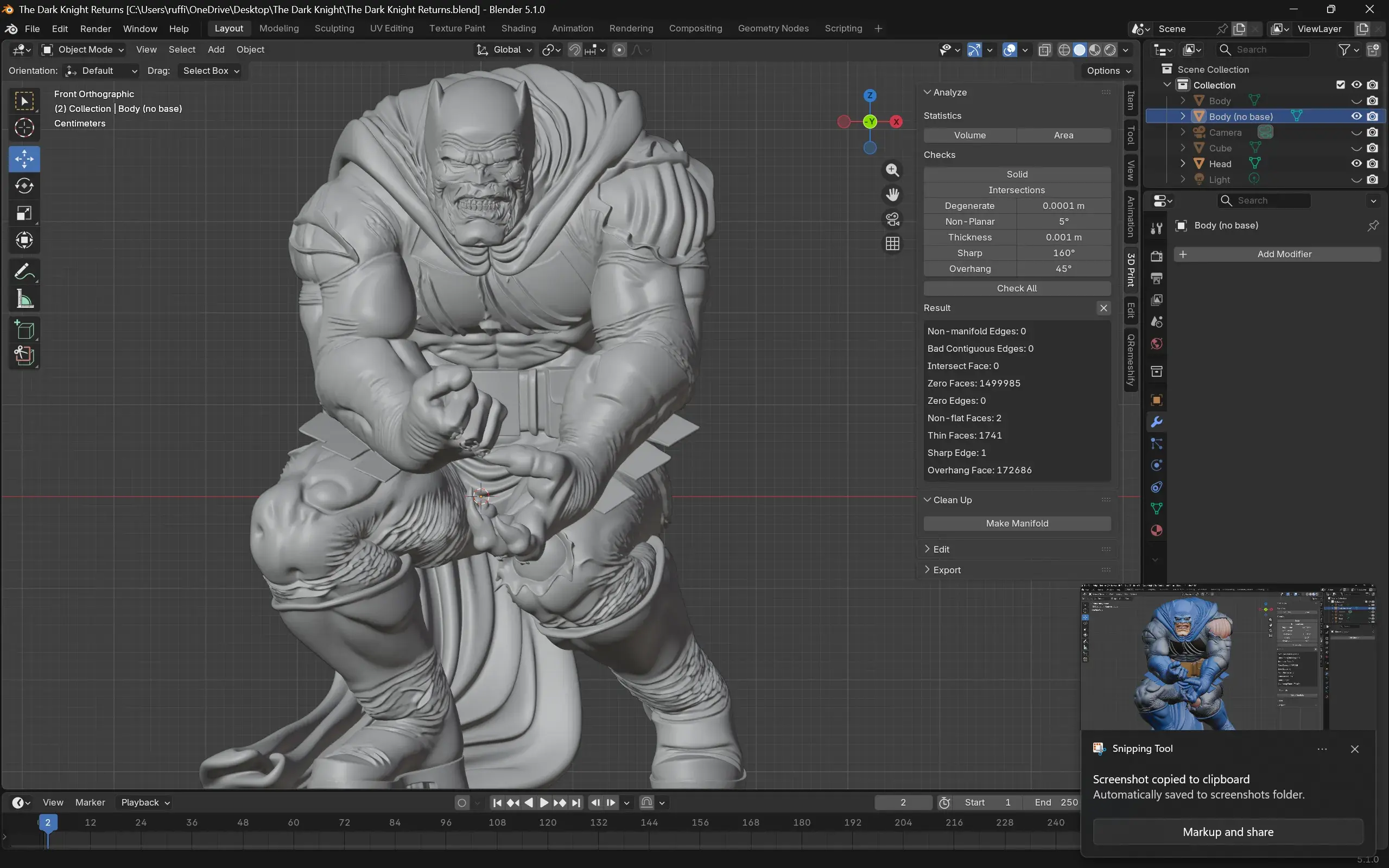1389x868 pixels.
Task: Toggle proportional editing in header
Action: (x=619, y=50)
